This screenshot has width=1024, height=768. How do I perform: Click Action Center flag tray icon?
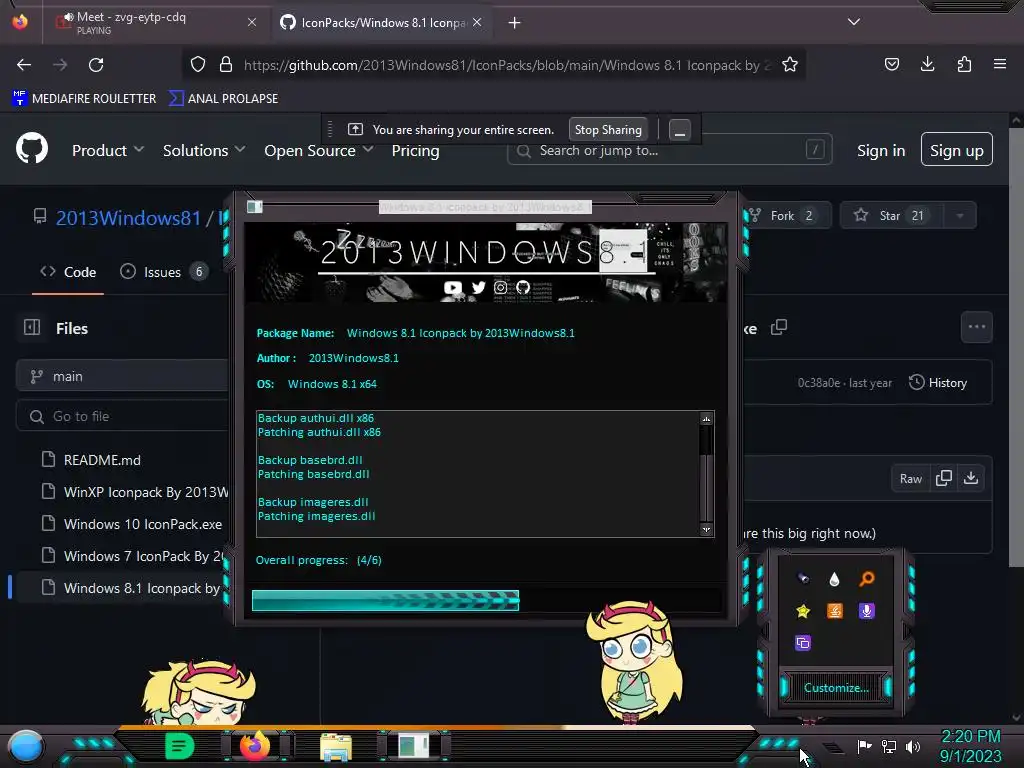864,746
